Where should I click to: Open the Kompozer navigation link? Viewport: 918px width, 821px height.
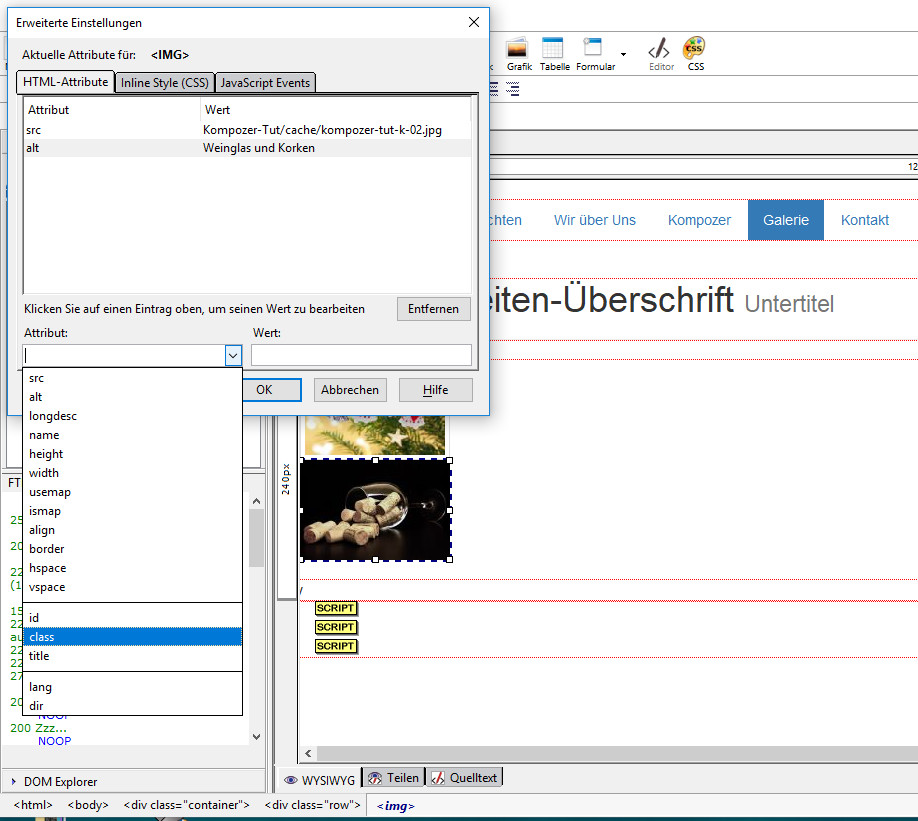pyautogui.click(x=699, y=220)
